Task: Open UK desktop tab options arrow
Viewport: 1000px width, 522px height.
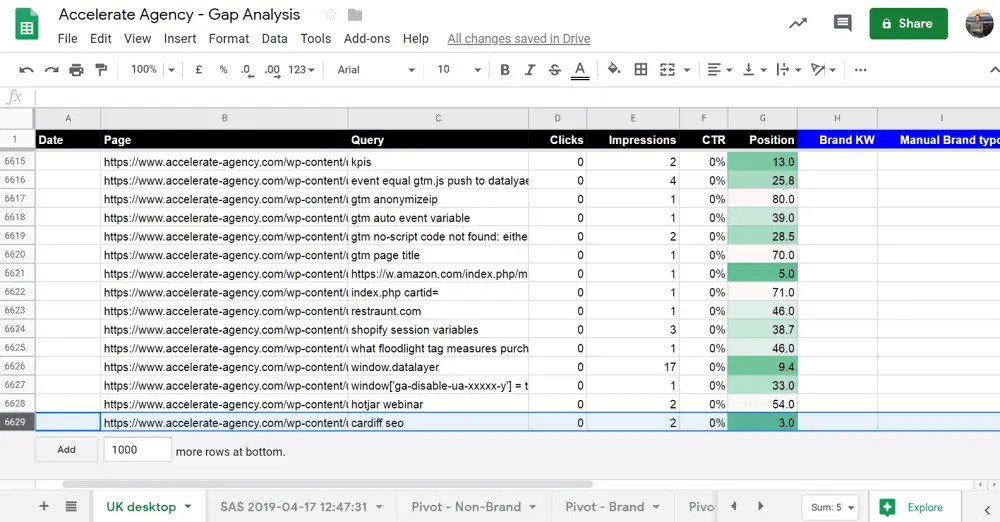Action: pos(188,507)
